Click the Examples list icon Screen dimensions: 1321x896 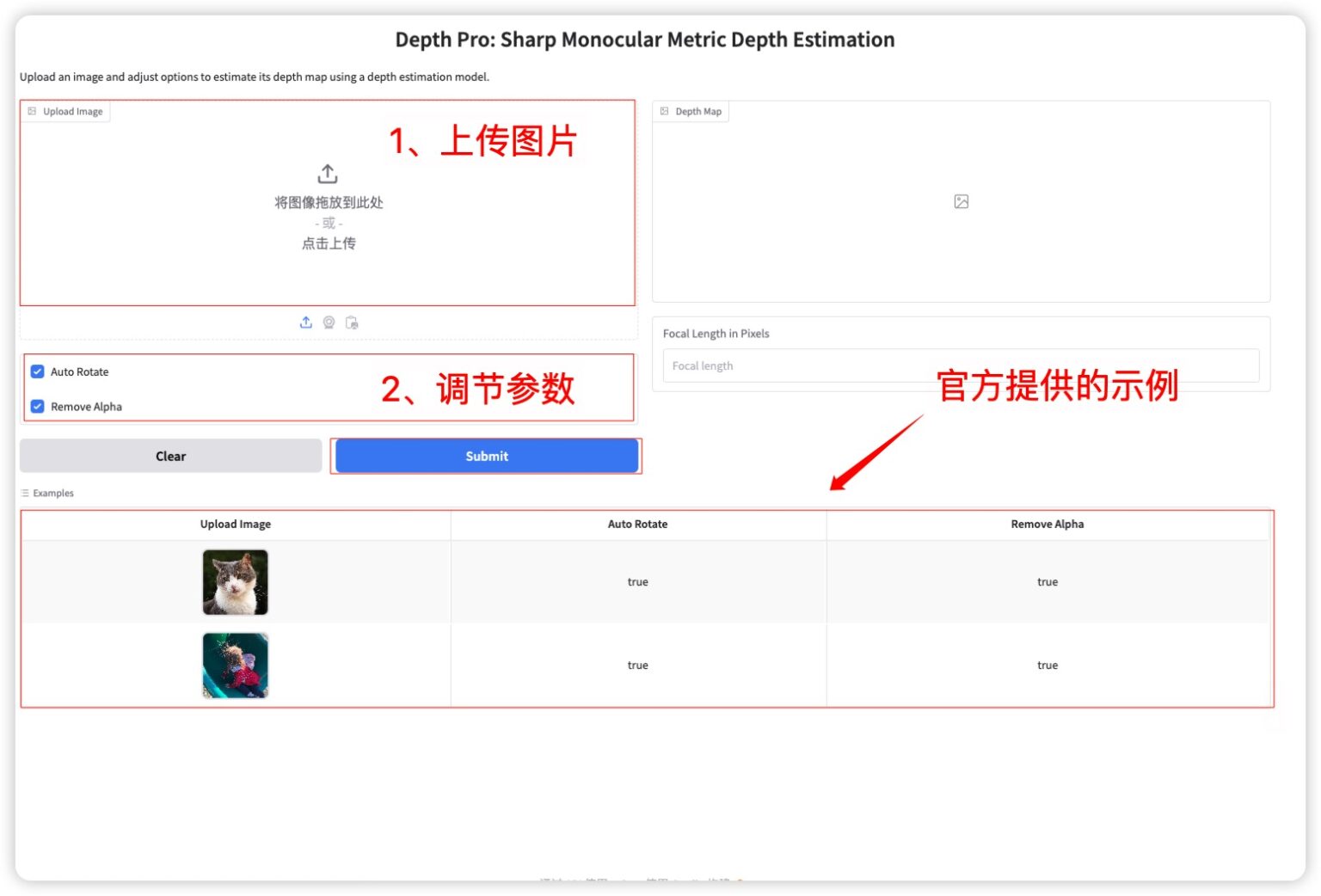point(25,493)
